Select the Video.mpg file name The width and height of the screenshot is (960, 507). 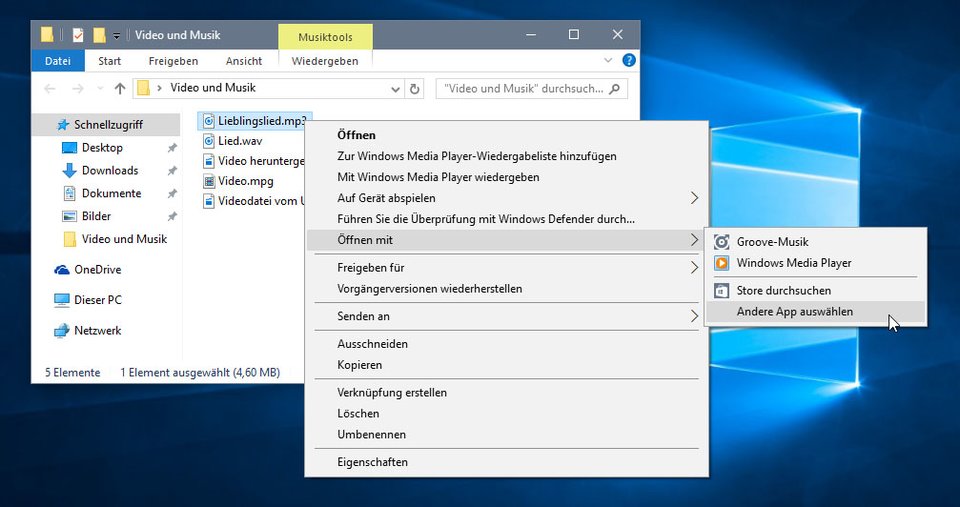(246, 181)
